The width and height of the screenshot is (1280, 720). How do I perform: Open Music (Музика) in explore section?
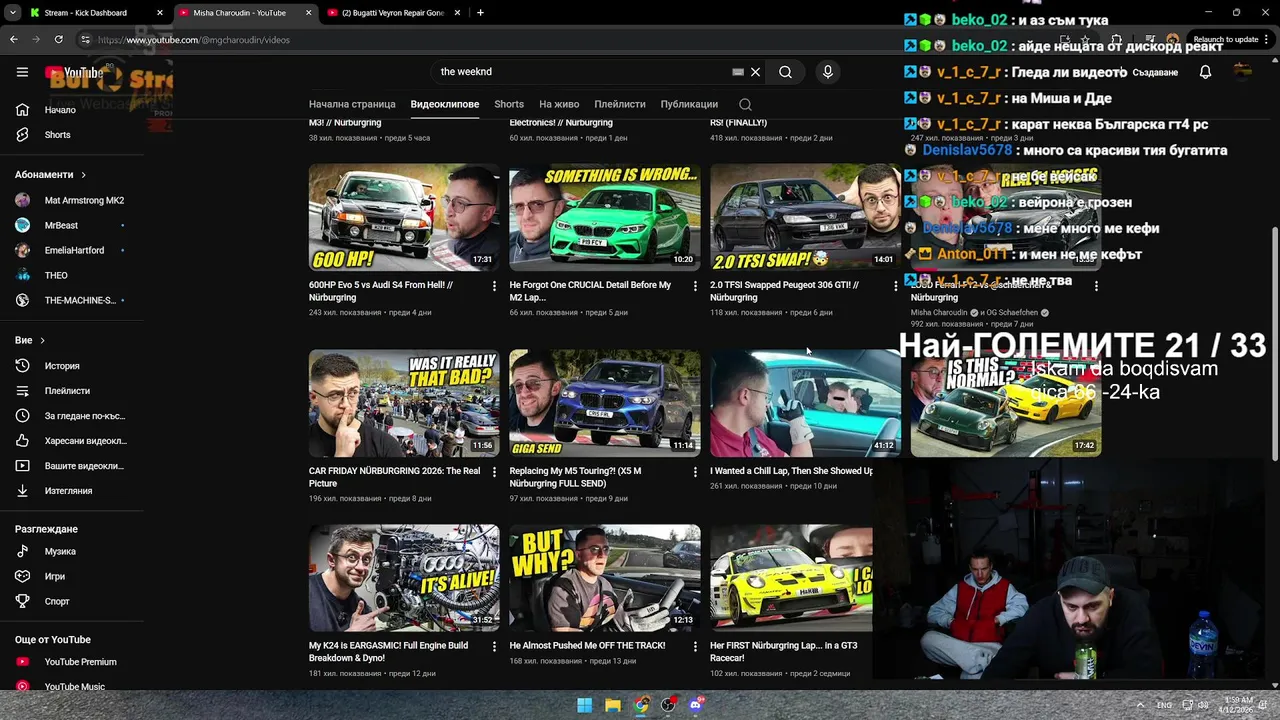[60, 552]
